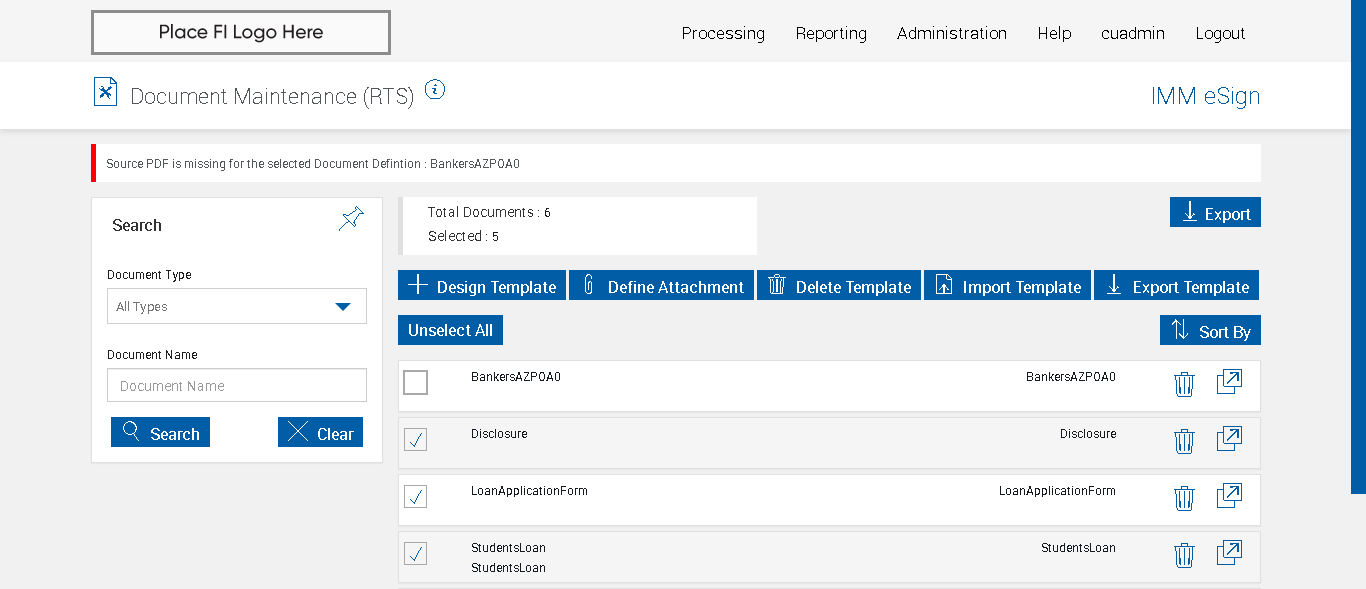Uncheck the LoanApplicationForm checkbox
Screen dimensions: 1366x589
click(416, 496)
